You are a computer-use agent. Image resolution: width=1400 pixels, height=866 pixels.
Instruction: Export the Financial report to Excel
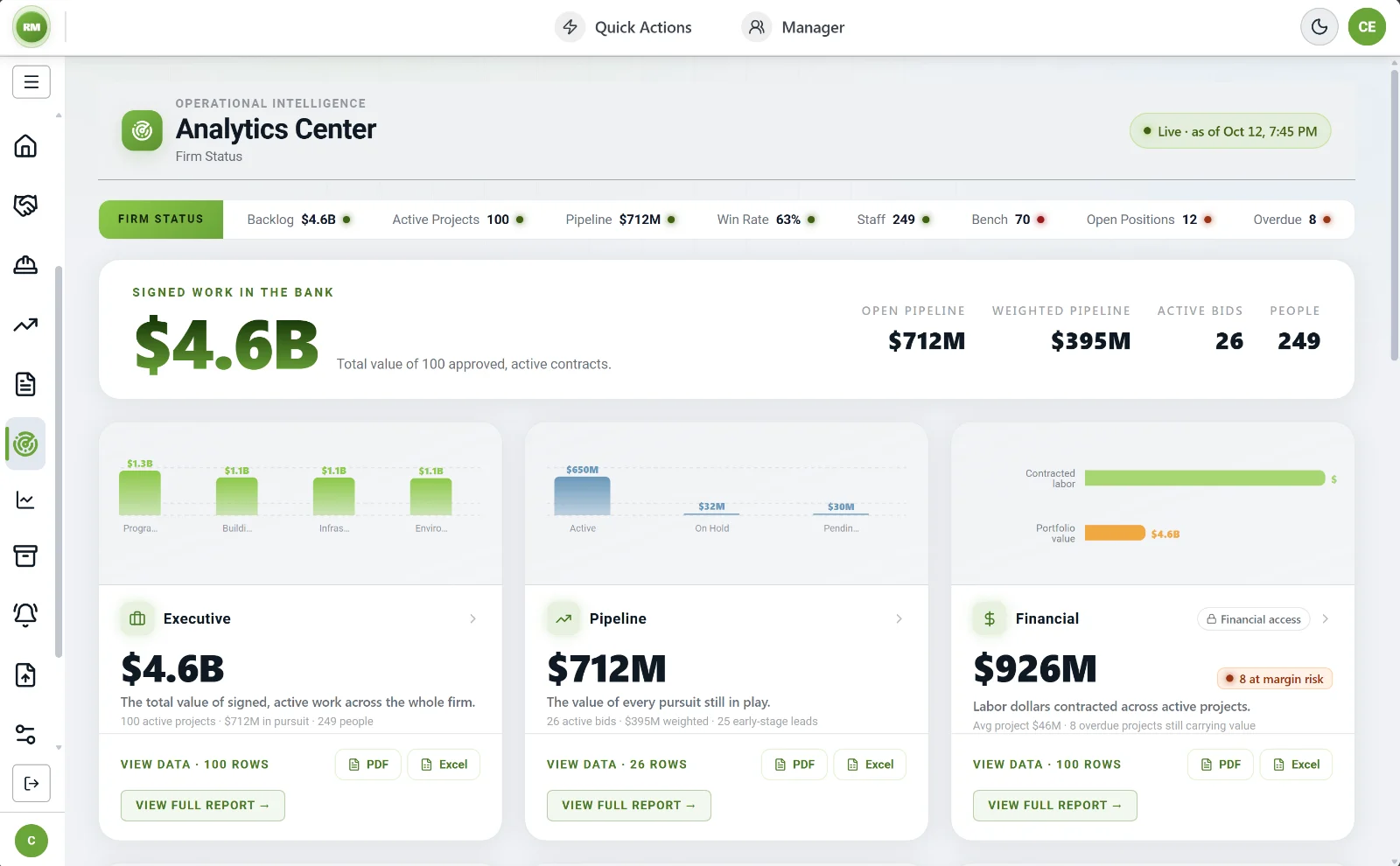pos(1296,765)
